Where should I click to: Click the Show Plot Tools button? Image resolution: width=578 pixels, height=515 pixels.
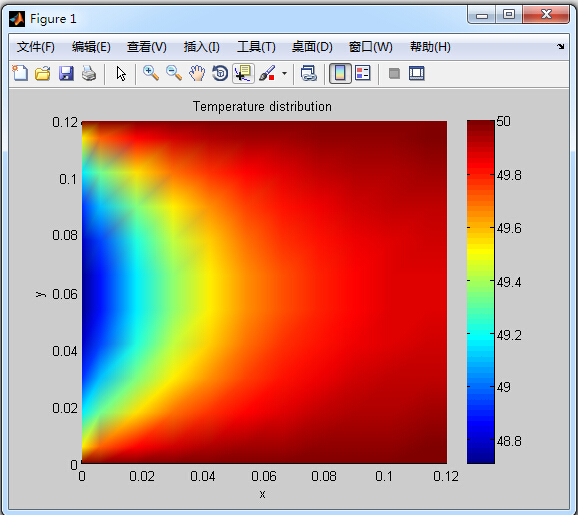click(x=417, y=73)
